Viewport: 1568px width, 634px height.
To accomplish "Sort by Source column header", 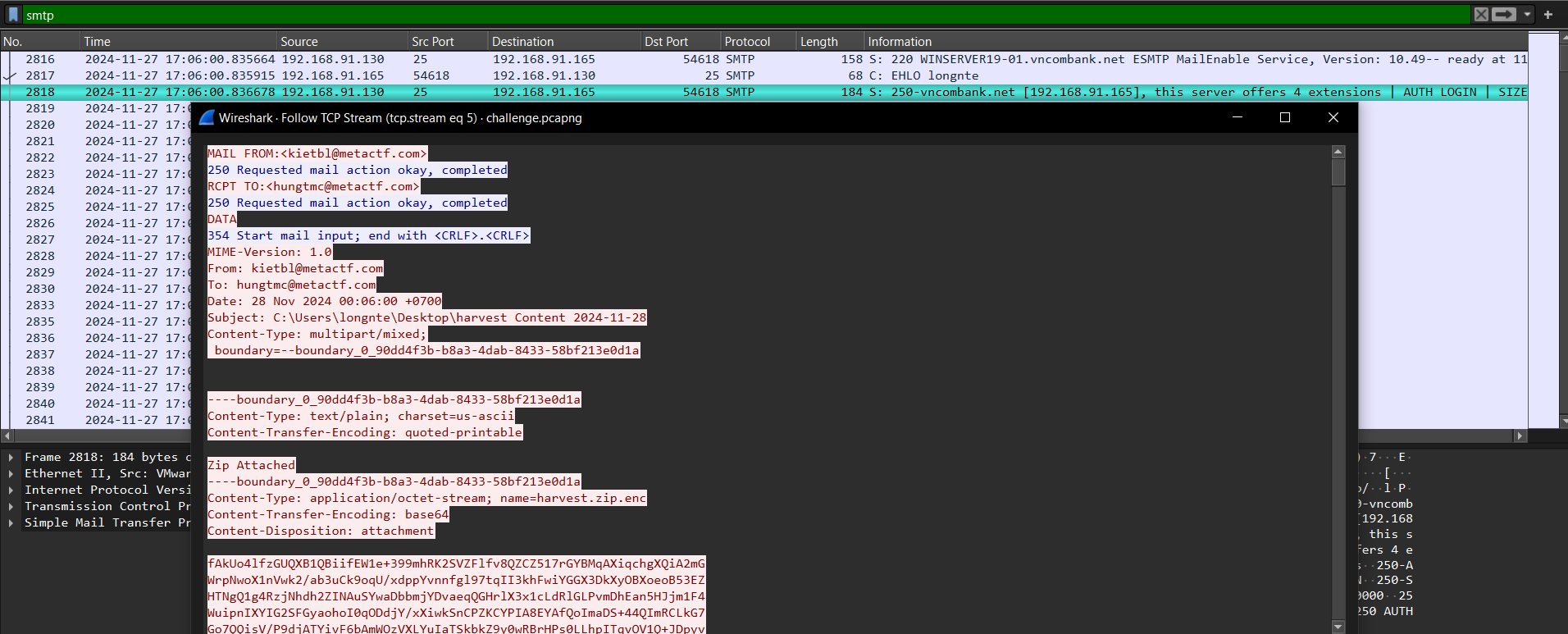I will coord(342,41).
